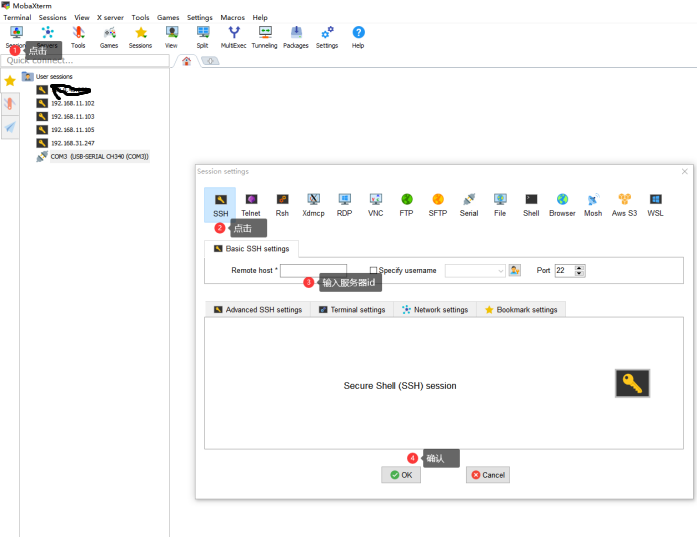Select Shell session type

pyautogui.click(x=531, y=205)
